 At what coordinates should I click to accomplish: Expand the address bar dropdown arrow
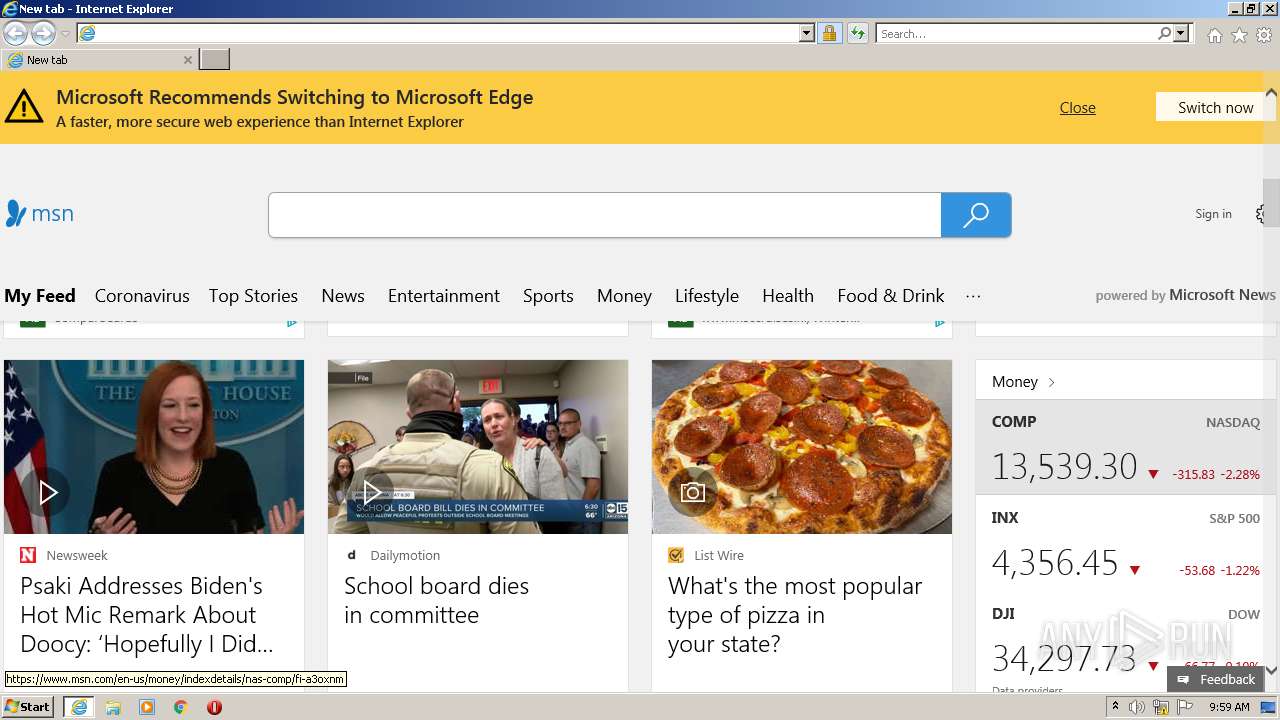pyautogui.click(x=807, y=33)
